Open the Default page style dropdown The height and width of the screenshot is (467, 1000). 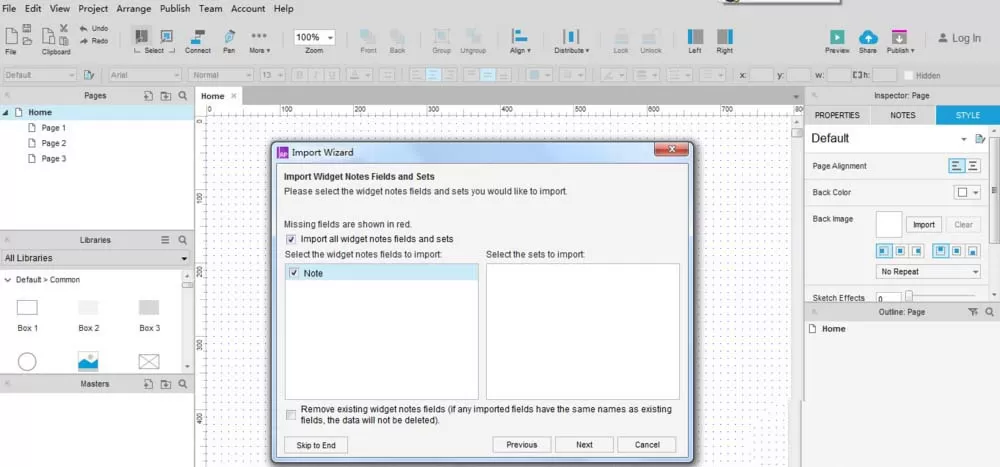click(x=963, y=138)
